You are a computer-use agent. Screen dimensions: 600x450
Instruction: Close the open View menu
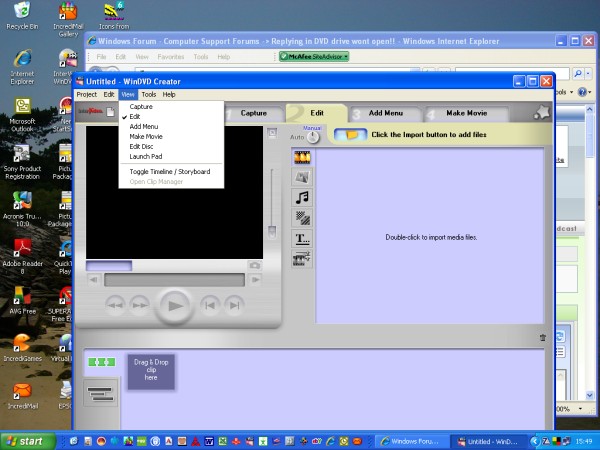click(128, 95)
